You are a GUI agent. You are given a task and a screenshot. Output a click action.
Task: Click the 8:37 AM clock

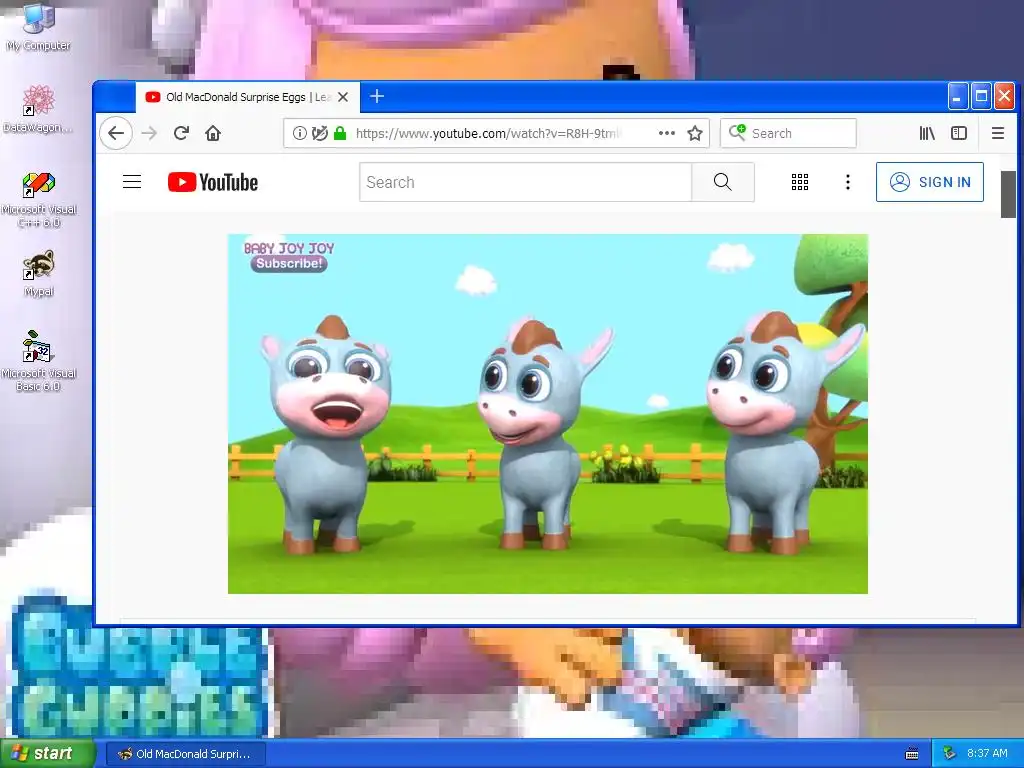pyautogui.click(x=987, y=754)
